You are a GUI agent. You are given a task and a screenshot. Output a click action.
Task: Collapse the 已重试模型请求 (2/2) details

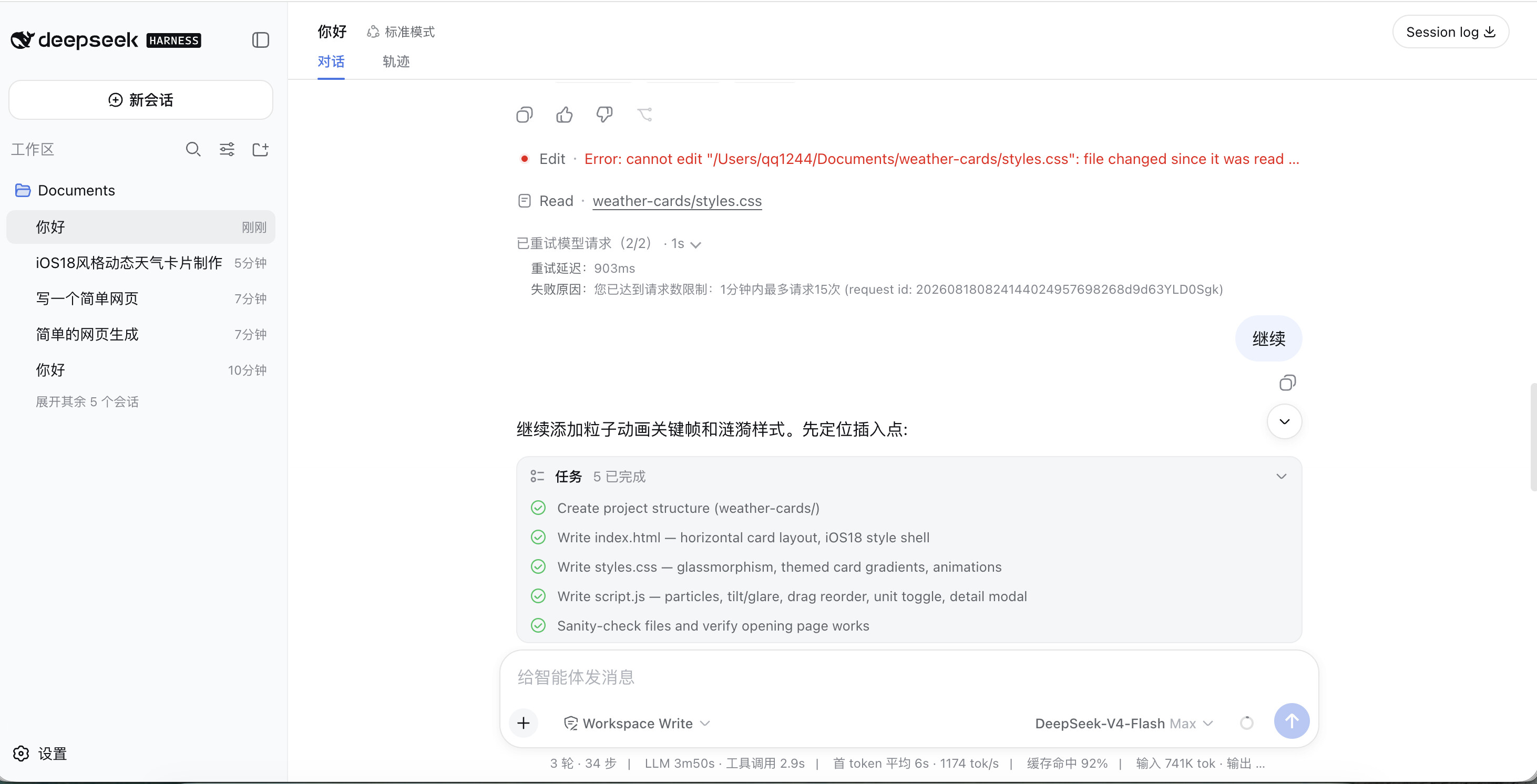click(x=695, y=244)
